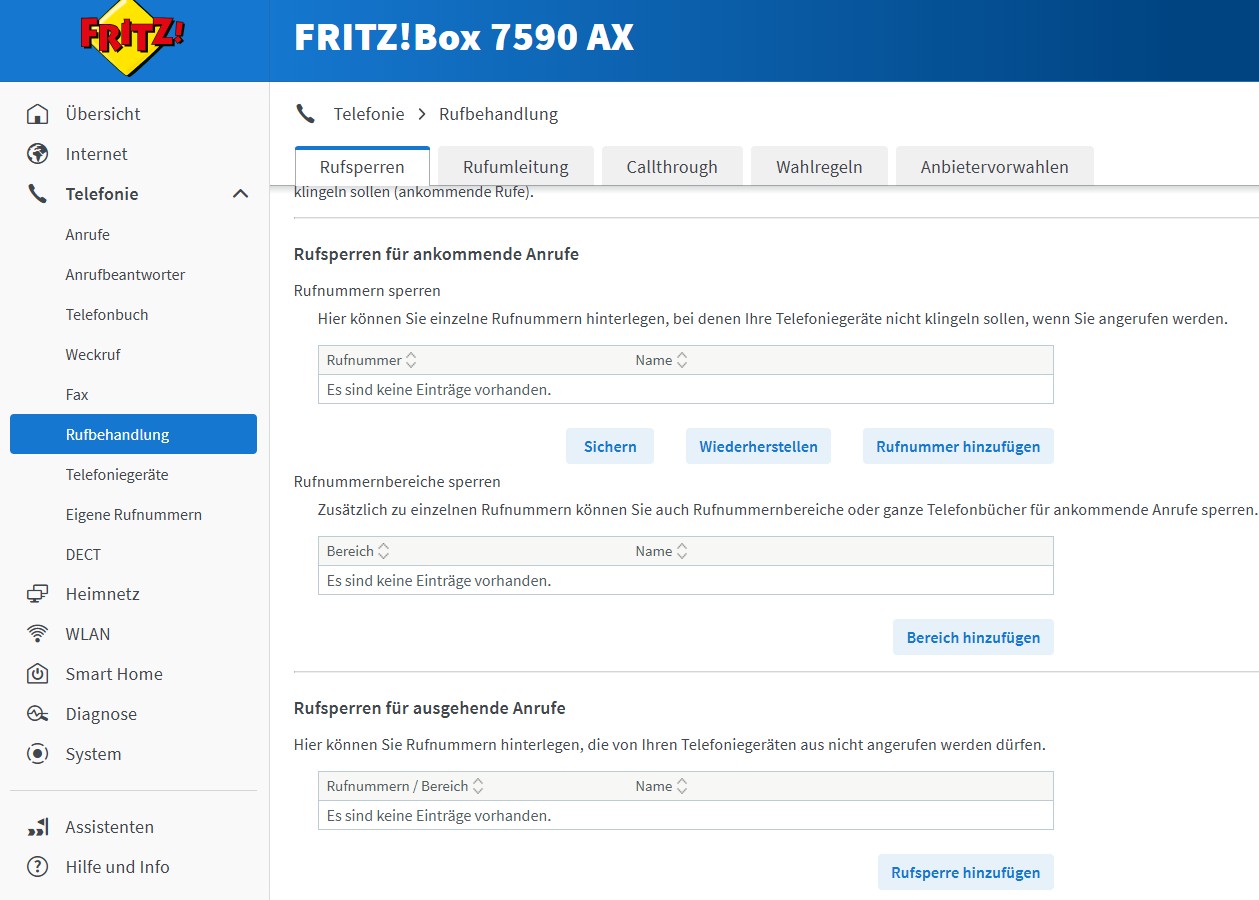This screenshot has height=900, width=1259.
Task: Click the question mark help icon
Action: click(x=37, y=867)
